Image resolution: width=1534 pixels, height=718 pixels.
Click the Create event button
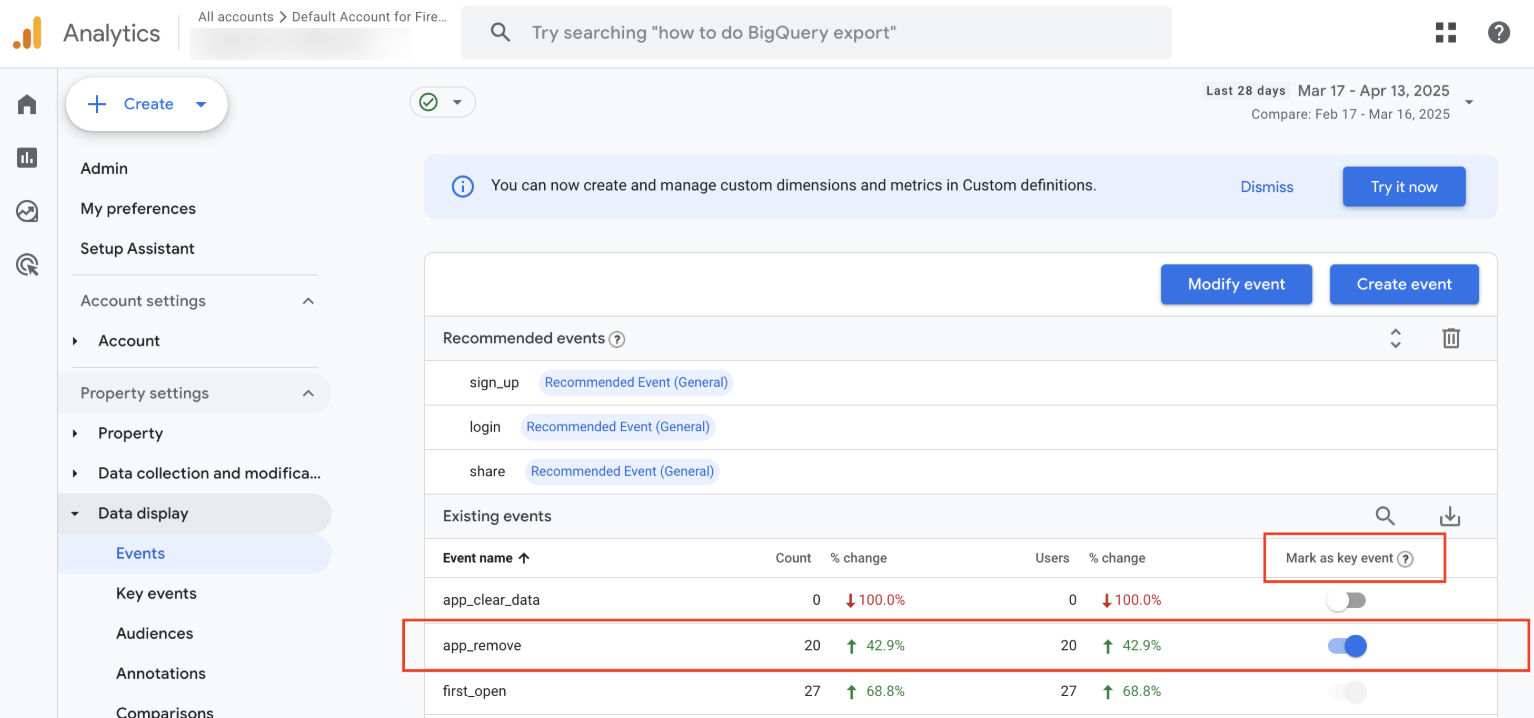[x=1403, y=284]
